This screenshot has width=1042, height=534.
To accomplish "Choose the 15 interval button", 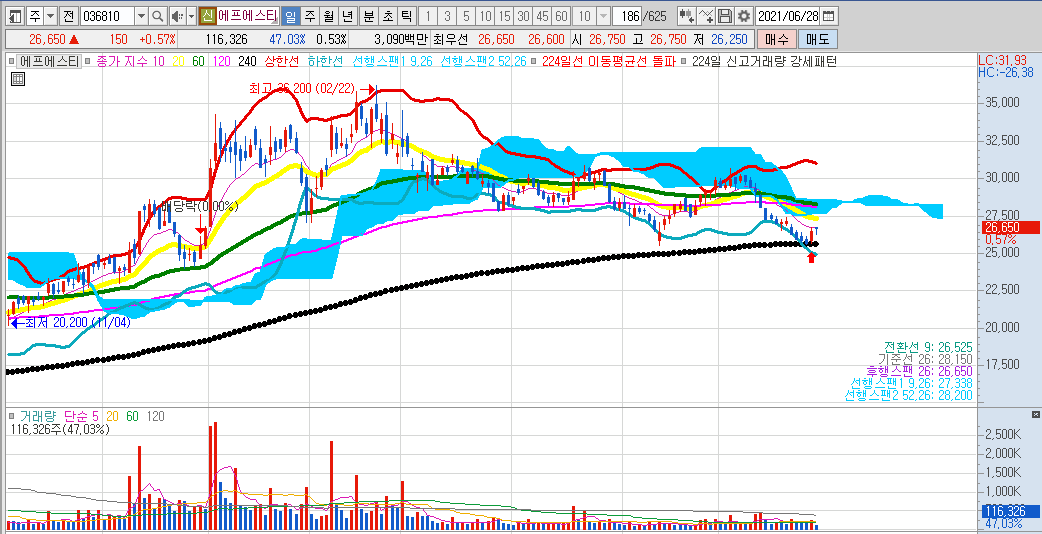I will [x=504, y=16].
